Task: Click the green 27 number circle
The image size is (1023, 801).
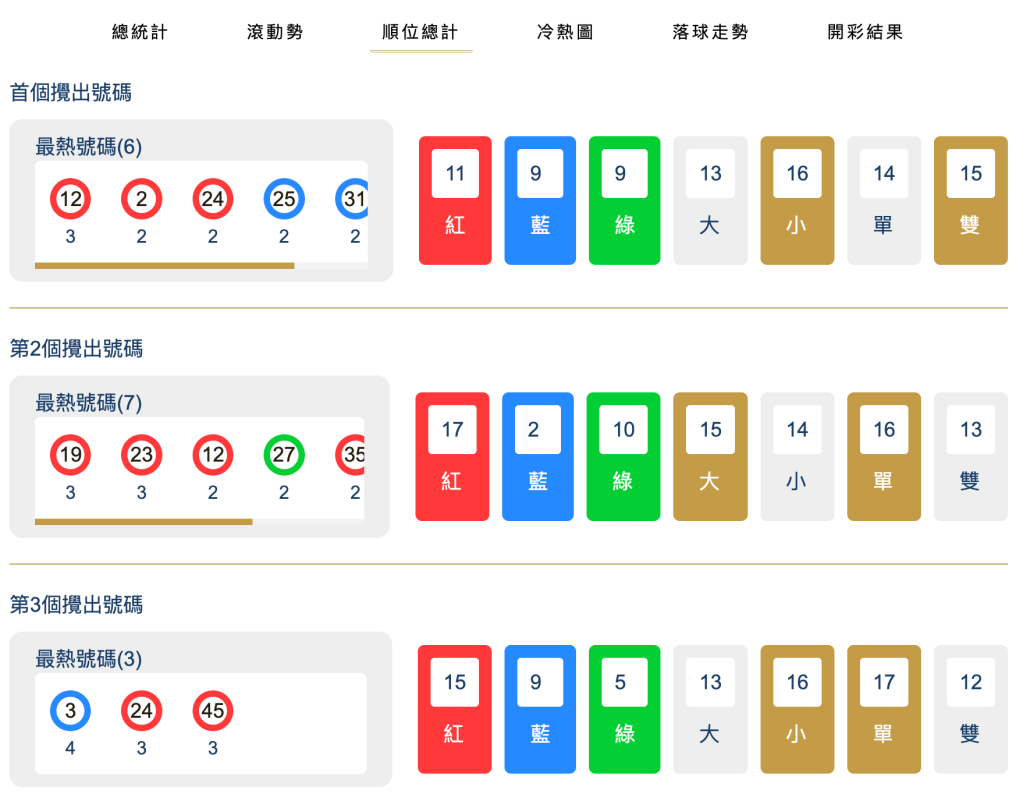Action: point(284,455)
